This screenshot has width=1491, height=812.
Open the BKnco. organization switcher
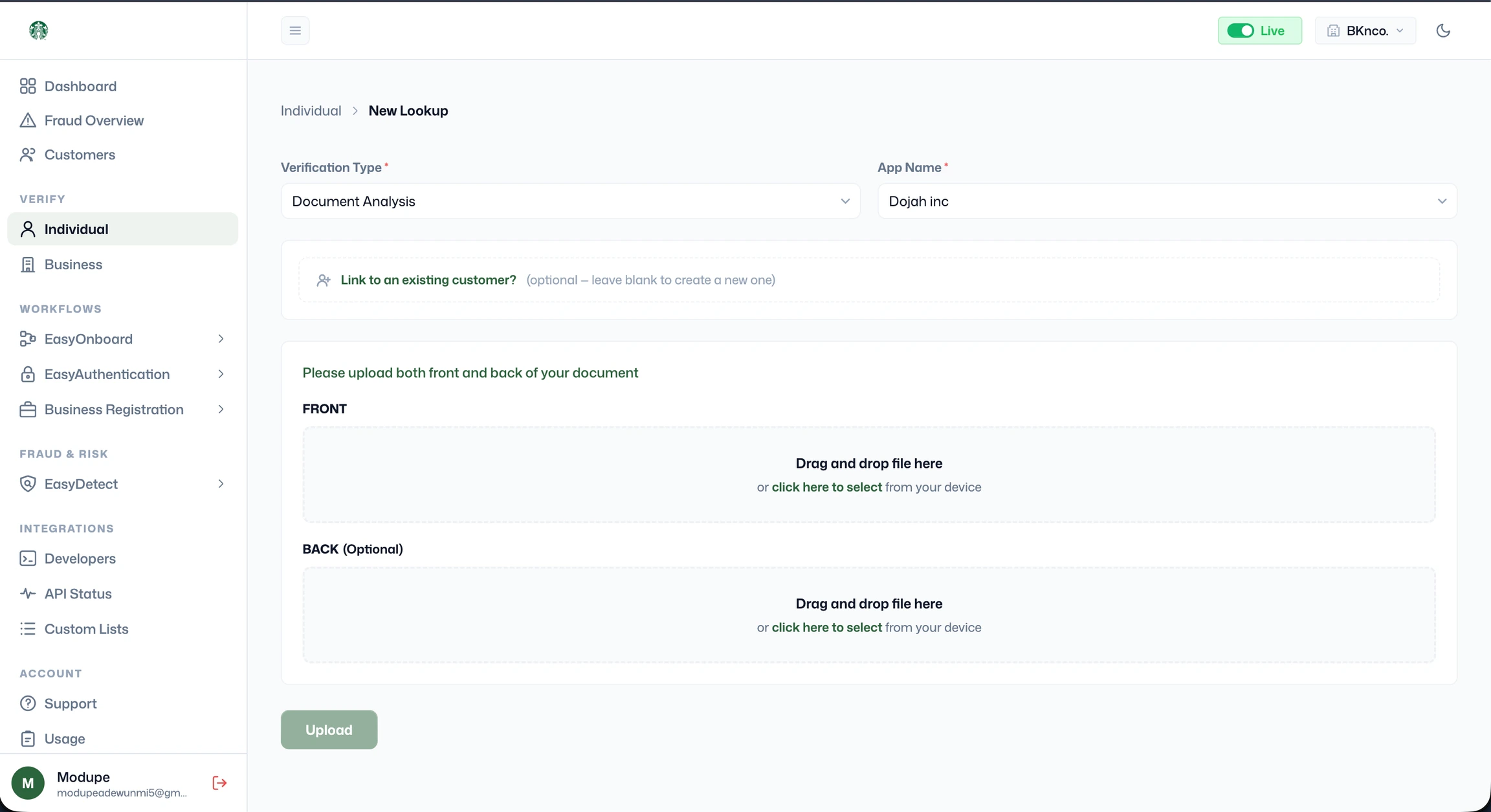click(1365, 30)
